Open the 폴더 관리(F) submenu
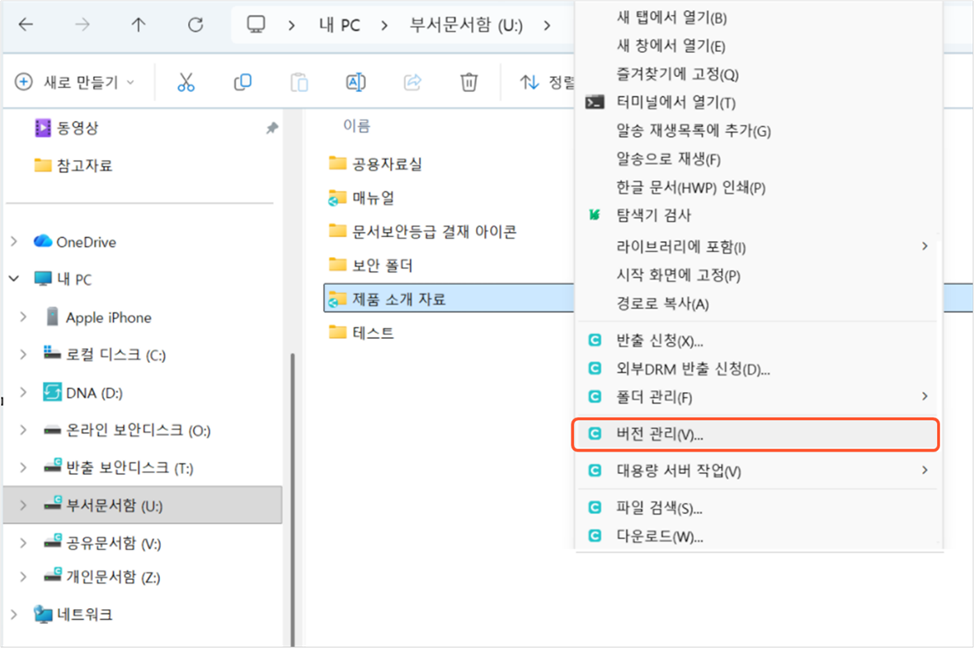 (655, 398)
